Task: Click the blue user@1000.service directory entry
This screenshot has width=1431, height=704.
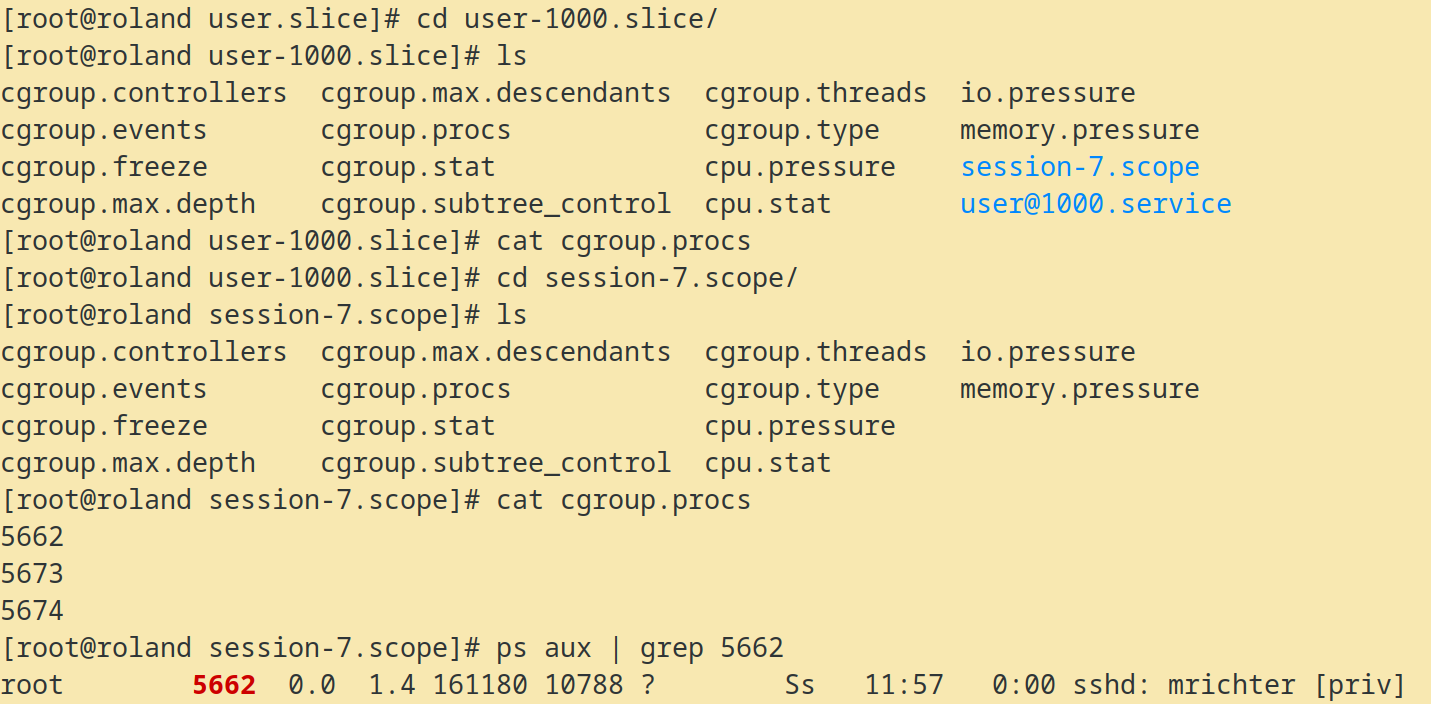Action: 1095,204
